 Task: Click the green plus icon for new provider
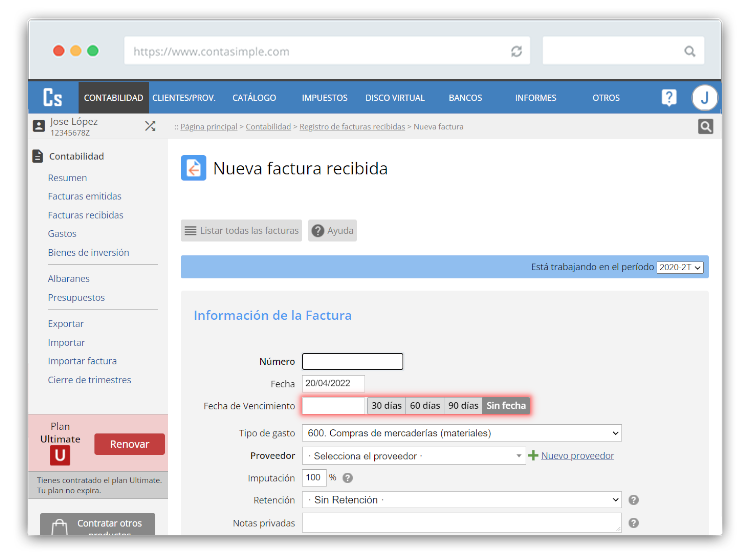[533, 455]
